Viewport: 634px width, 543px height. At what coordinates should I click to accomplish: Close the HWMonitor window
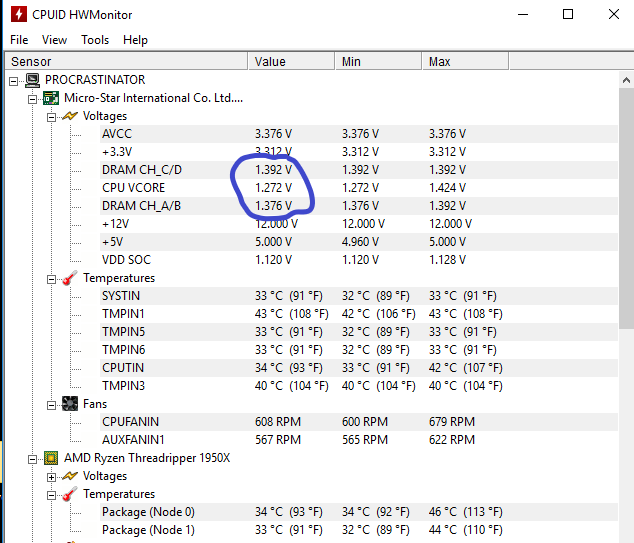tap(614, 14)
